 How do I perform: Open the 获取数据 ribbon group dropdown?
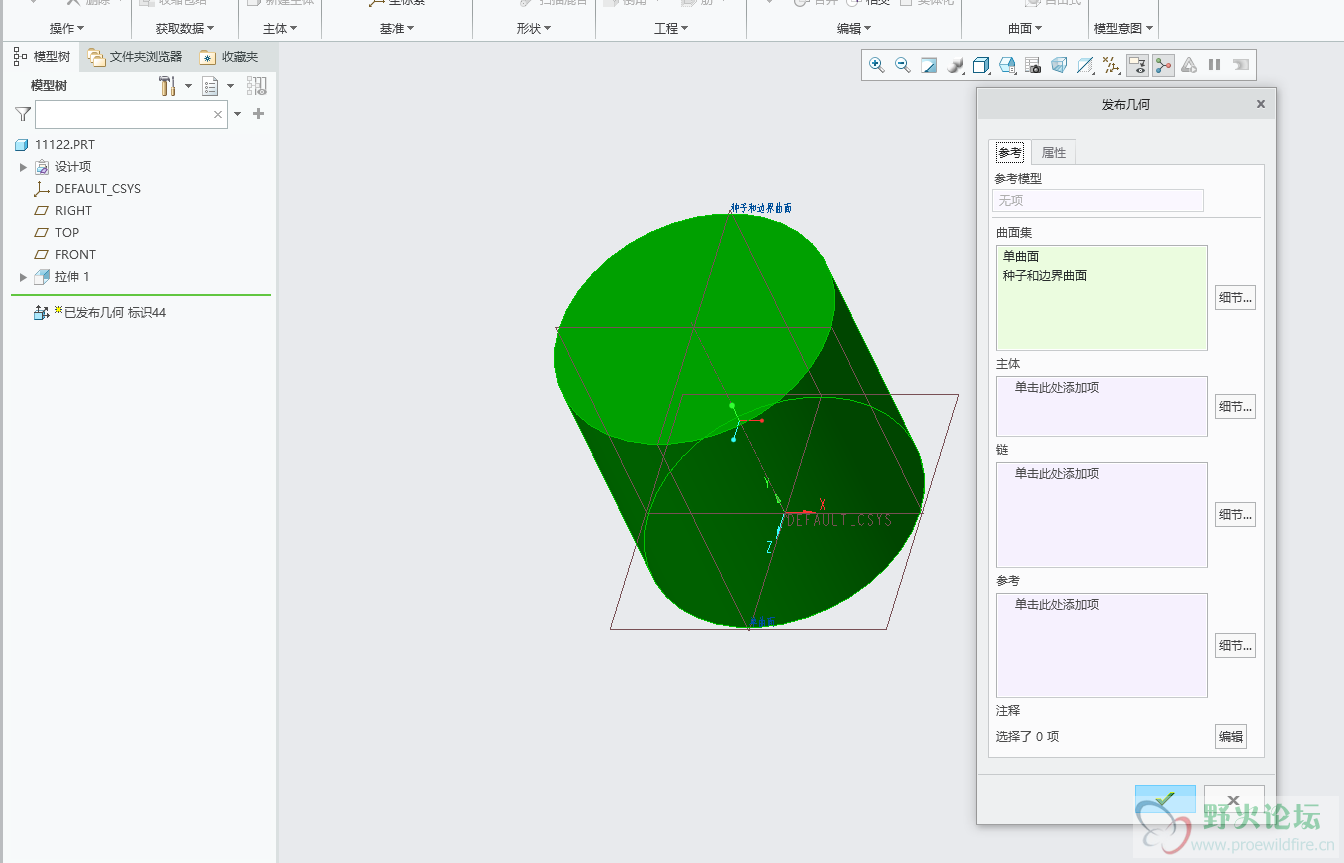click(x=185, y=29)
